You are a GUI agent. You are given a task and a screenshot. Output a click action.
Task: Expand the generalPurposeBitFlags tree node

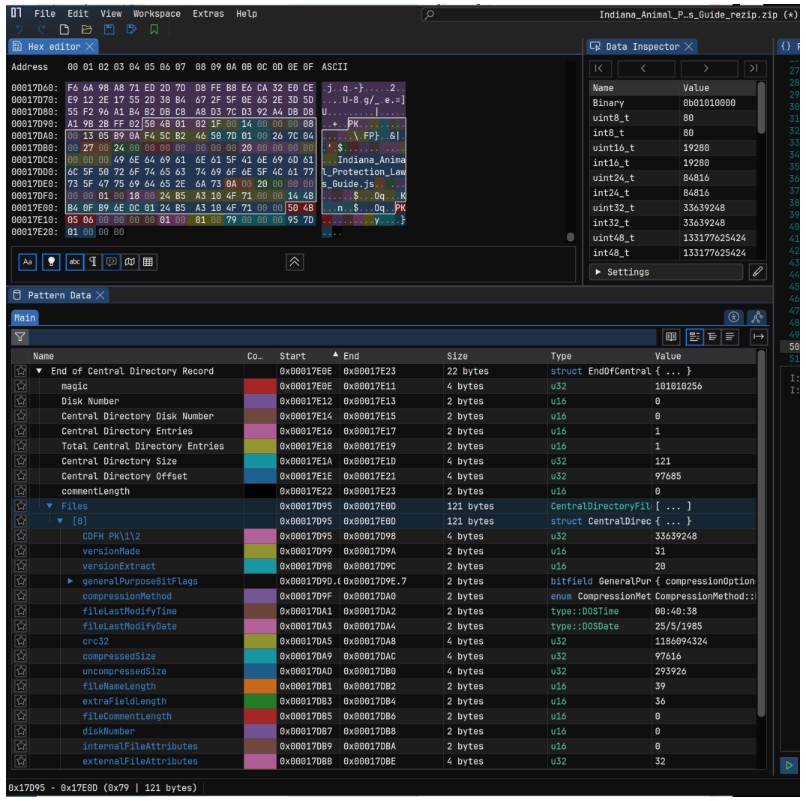pos(70,581)
